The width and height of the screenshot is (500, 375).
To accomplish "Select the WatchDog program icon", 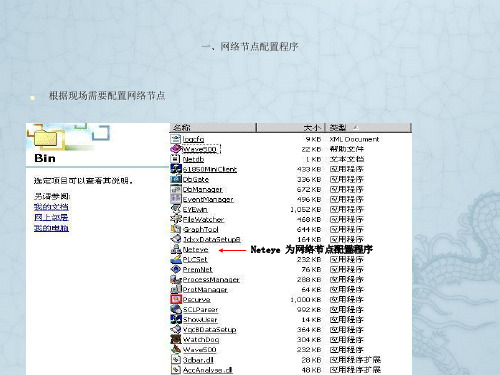I will [176, 339].
